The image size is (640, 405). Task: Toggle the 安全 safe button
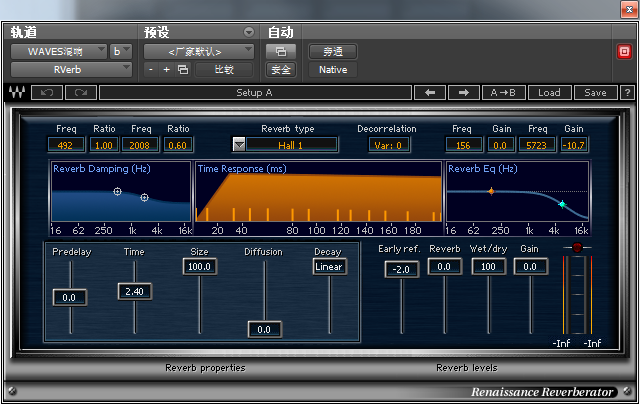pyautogui.click(x=281, y=70)
